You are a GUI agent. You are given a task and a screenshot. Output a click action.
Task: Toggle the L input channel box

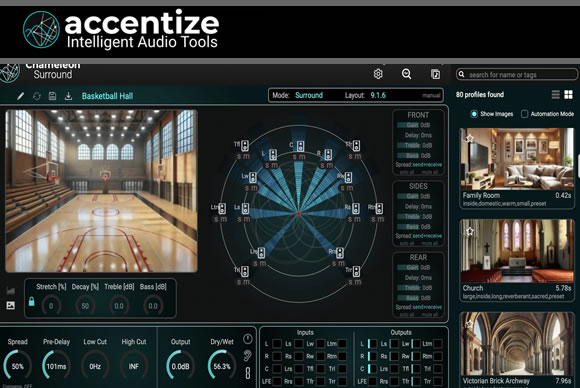click(x=277, y=344)
